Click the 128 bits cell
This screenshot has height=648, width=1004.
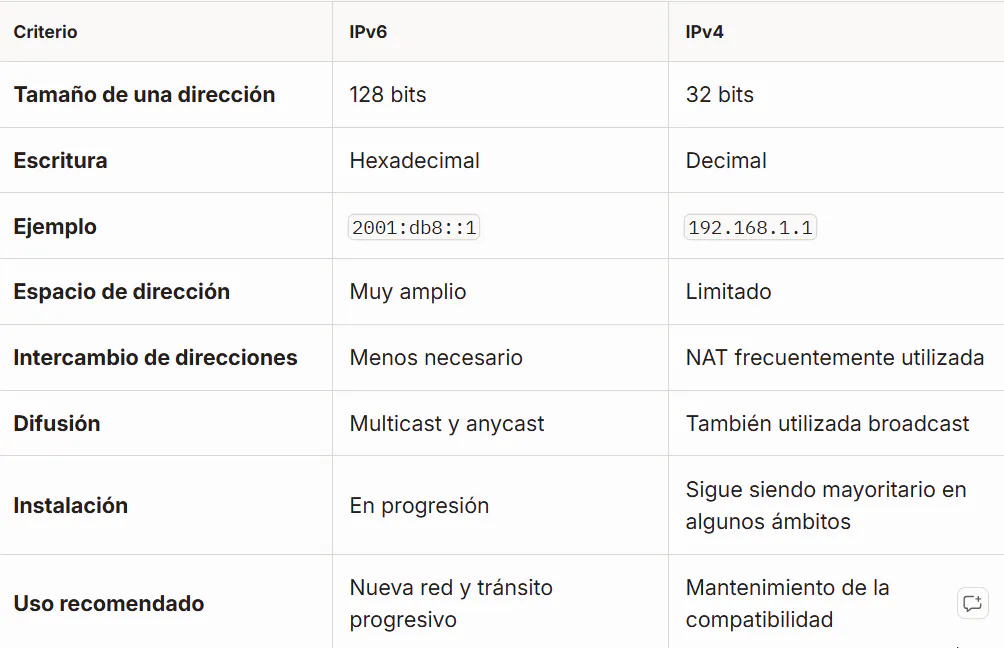tap(387, 95)
